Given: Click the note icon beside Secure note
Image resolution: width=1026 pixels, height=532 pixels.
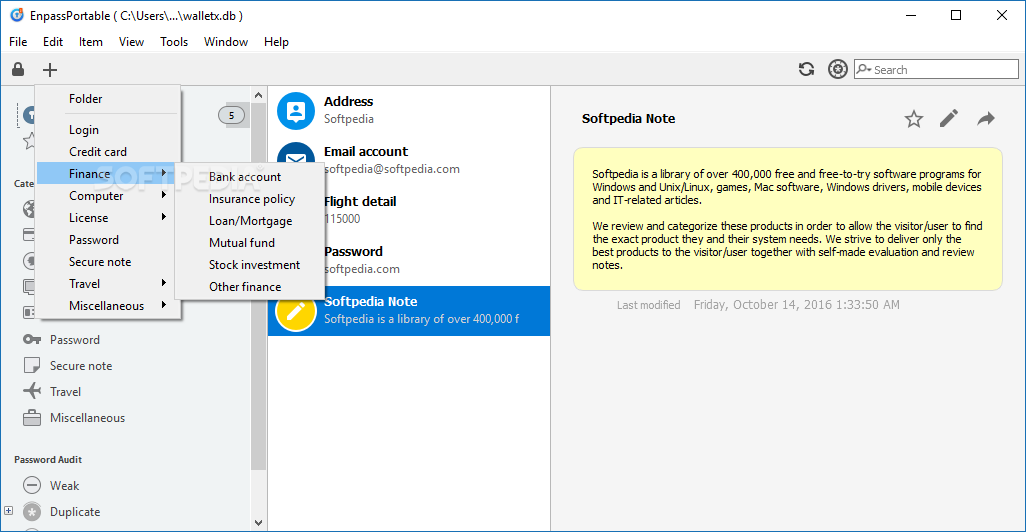Looking at the screenshot, I should point(31,365).
